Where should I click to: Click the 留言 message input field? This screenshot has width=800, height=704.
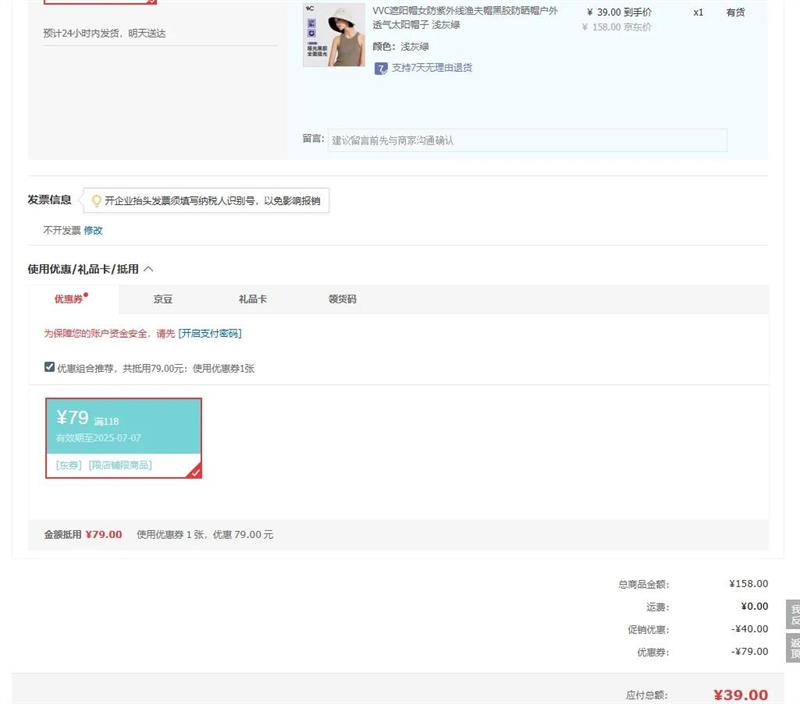point(527,141)
